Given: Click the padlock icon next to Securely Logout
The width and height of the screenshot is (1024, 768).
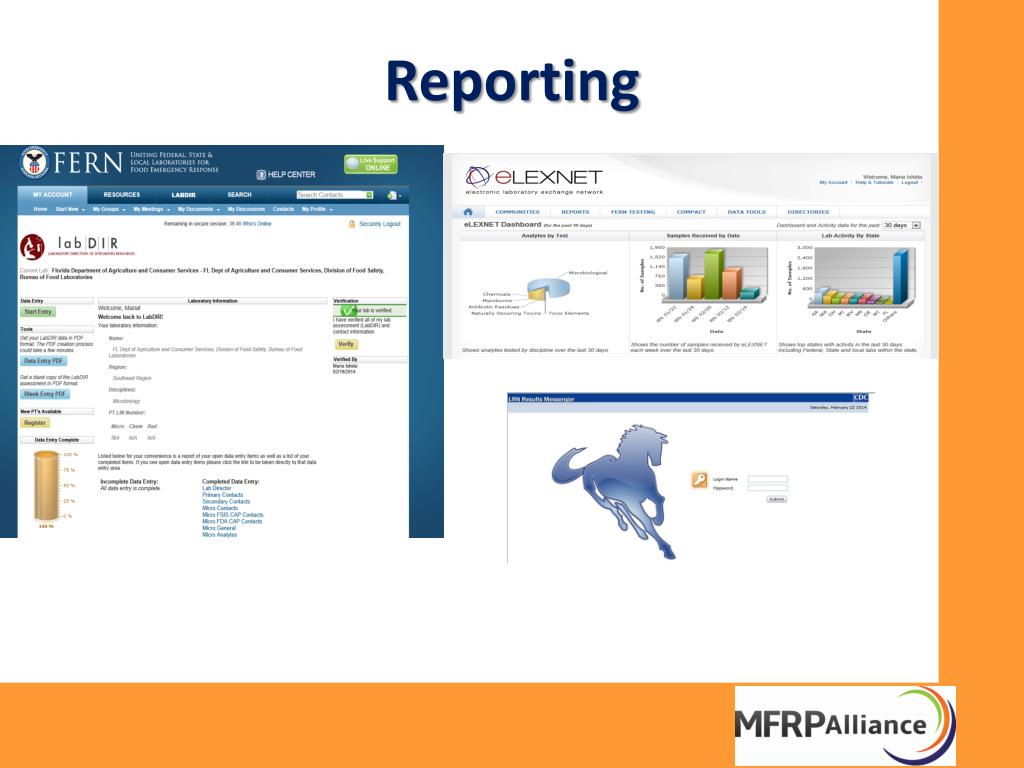Looking at the screenshot, I should (352, 224).
